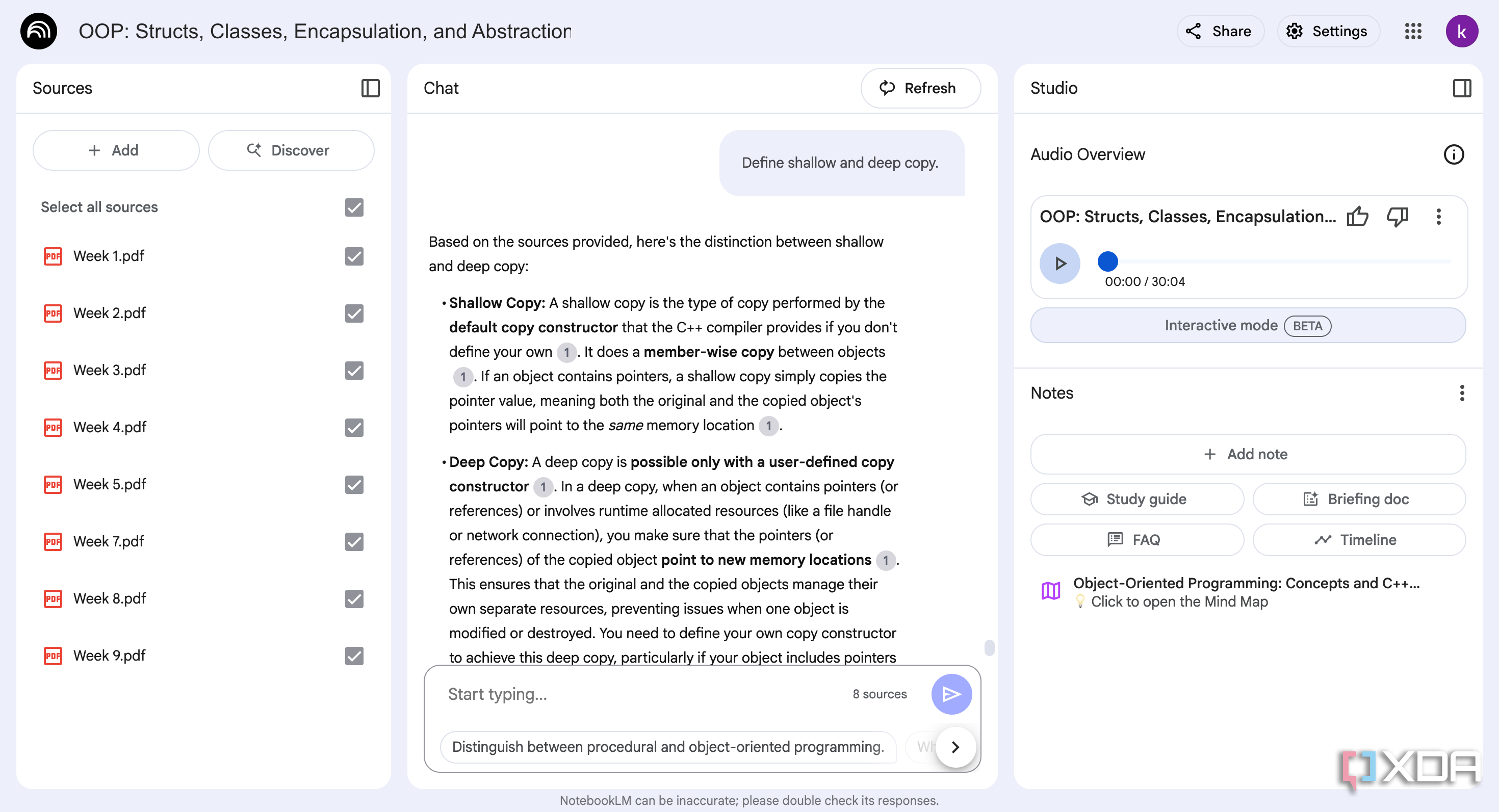1499x812 pixels.
Task: Give thumbs up to audio overview
Action: coord(1358,216)
